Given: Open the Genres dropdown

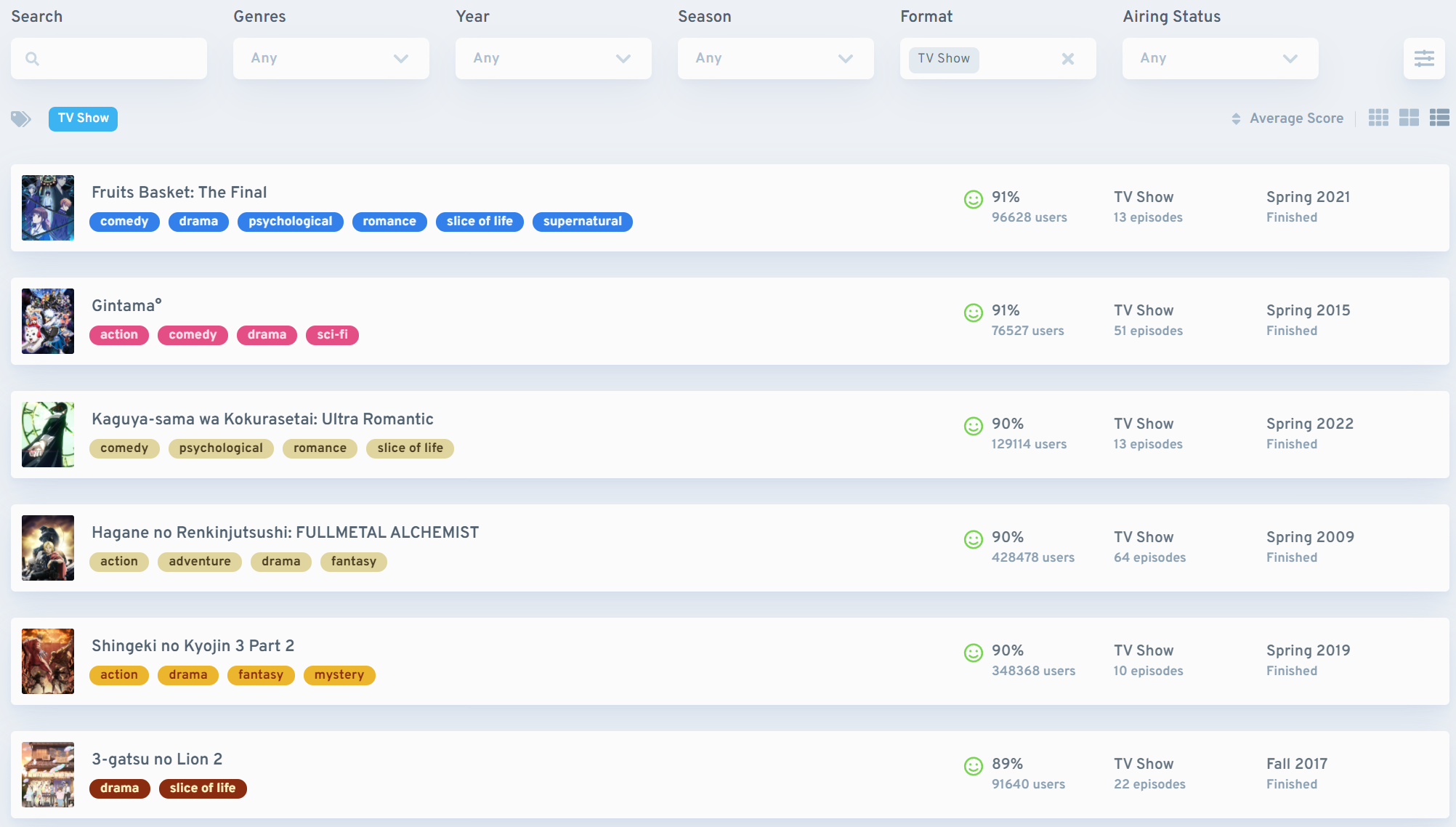Looking at the screenshot, I should pos(331,58).
